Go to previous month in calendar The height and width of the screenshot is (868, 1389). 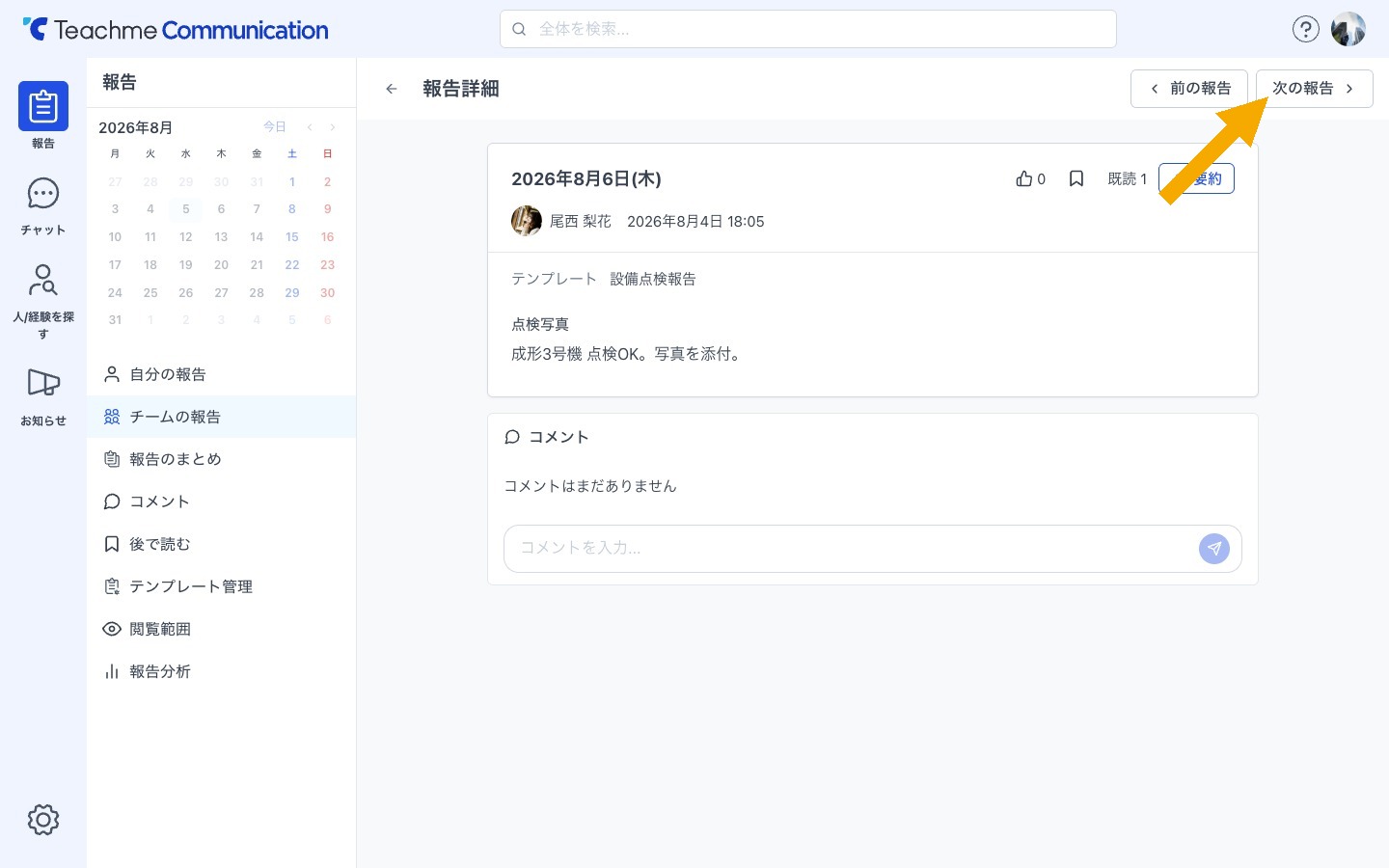click(x=310, y=127)
